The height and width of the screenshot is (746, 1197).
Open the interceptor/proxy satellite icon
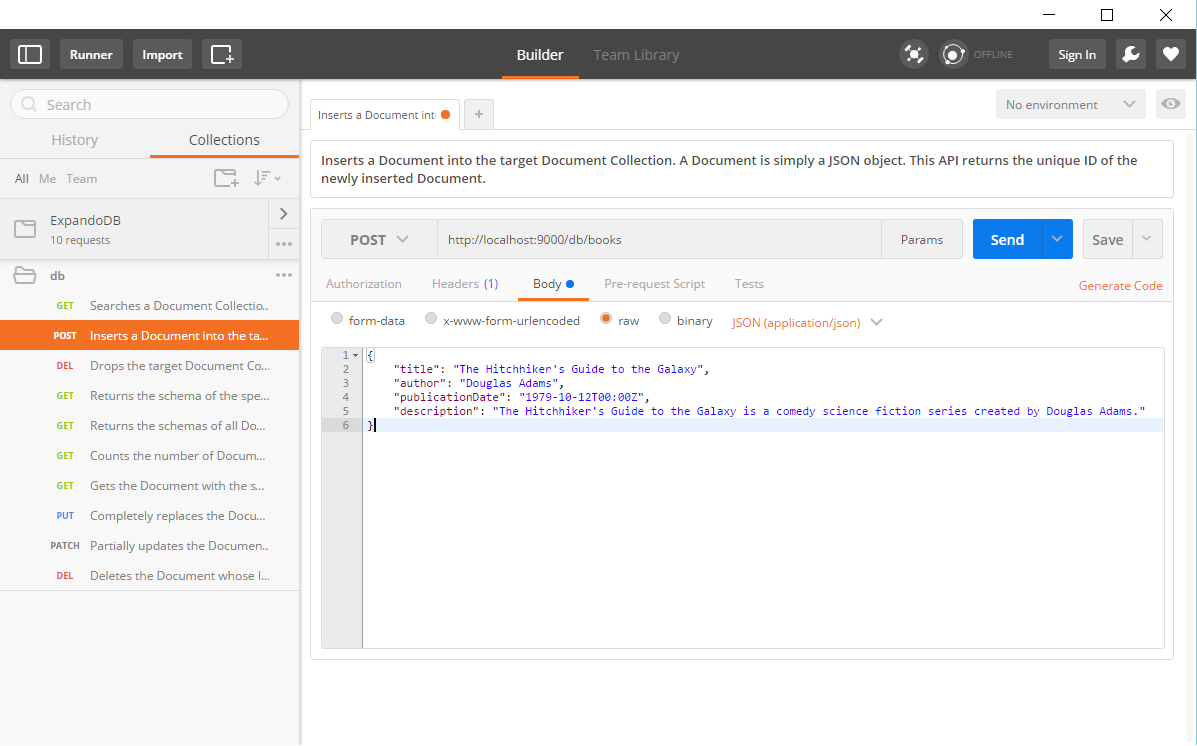(x=914, y=54)
